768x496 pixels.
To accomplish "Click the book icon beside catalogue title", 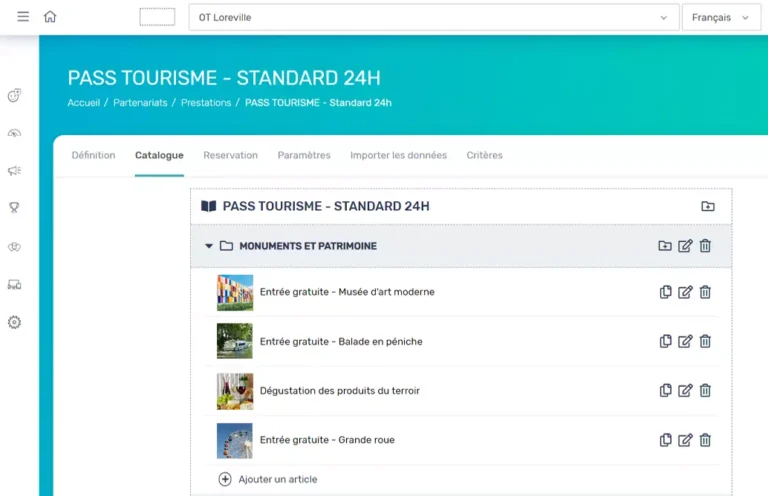I will [x=209, y=206].
